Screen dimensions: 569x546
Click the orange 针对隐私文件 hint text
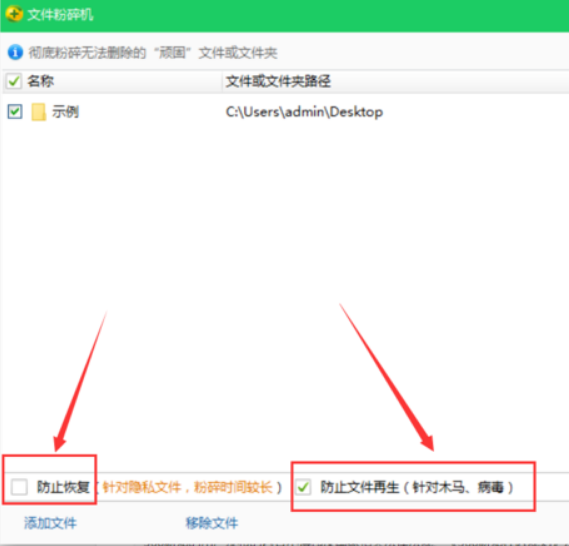(187, 487)
